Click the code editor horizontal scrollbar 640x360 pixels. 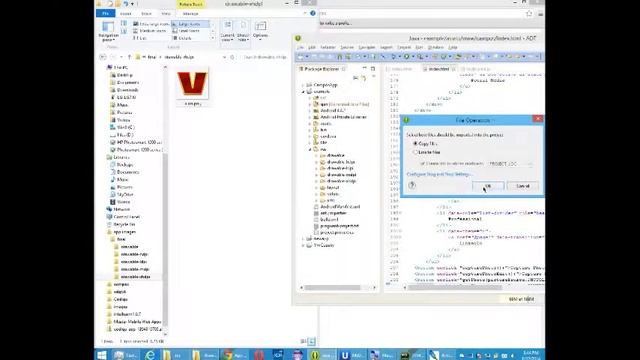(x=454, y=287)
